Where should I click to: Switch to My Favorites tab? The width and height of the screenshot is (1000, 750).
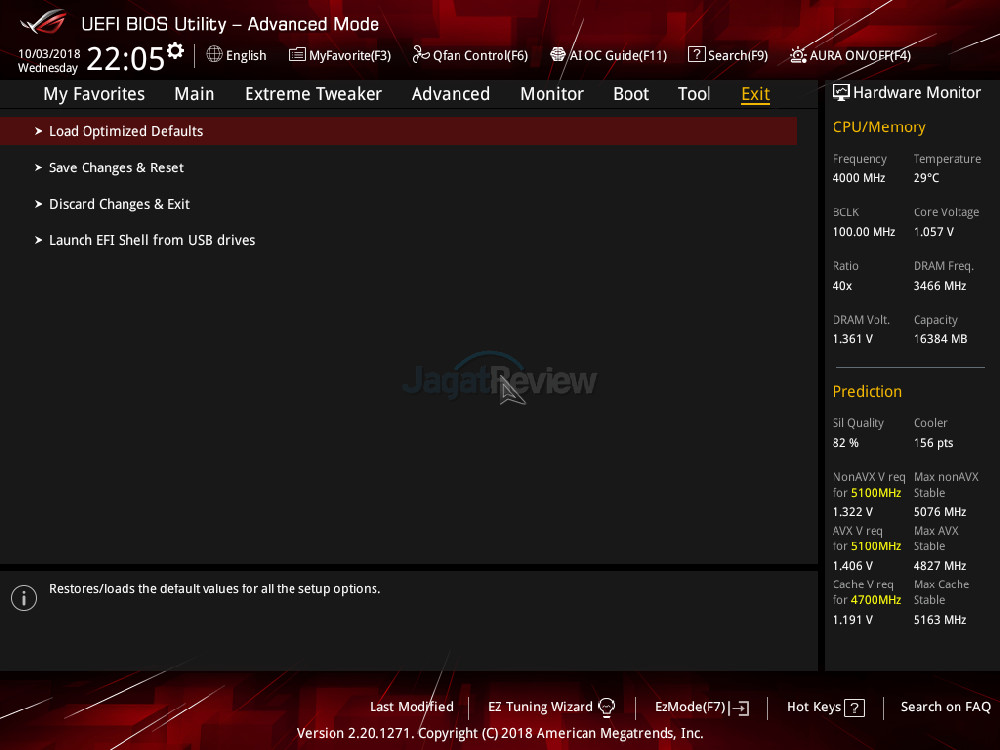pos(94,94)
